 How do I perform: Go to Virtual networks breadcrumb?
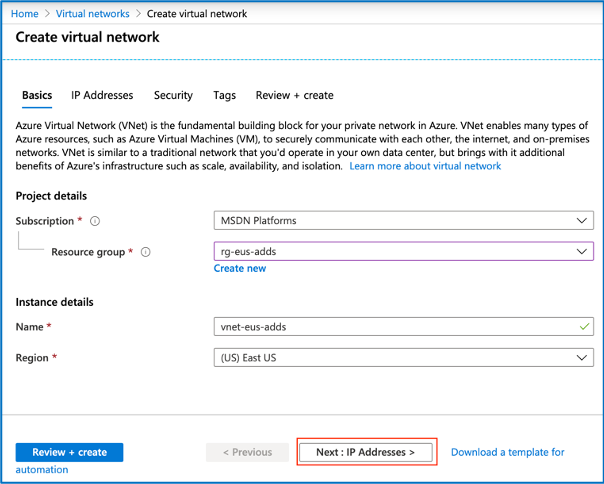92,14
